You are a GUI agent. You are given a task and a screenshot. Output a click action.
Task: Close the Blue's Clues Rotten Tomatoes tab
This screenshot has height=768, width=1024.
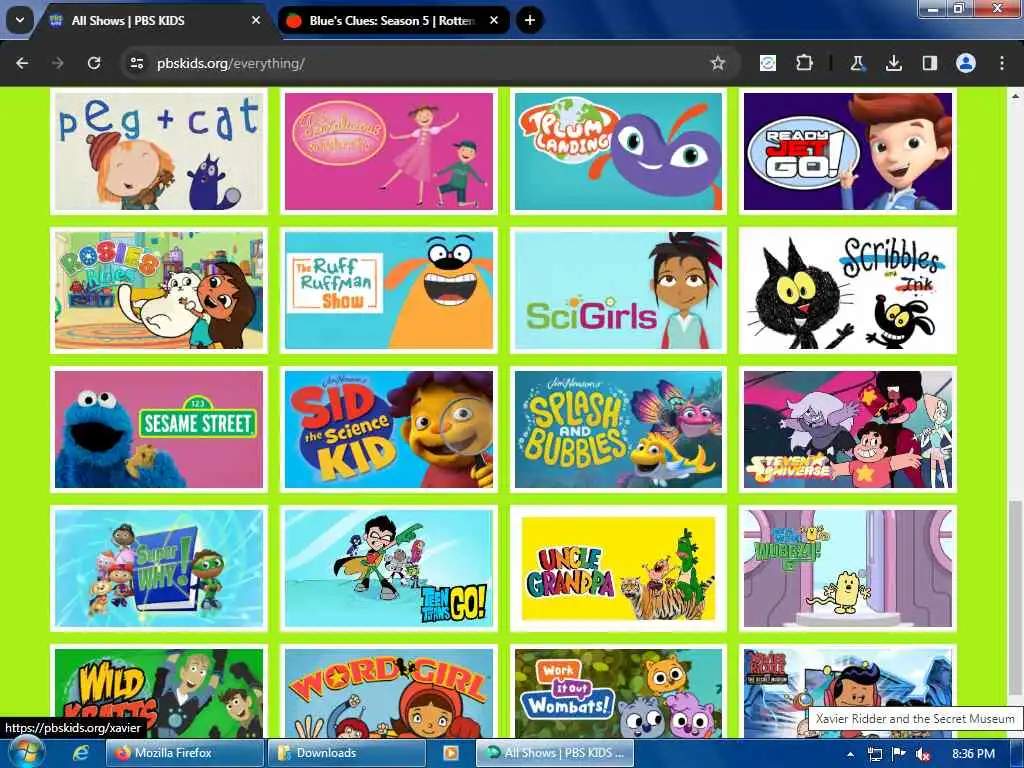pos(494,20)
